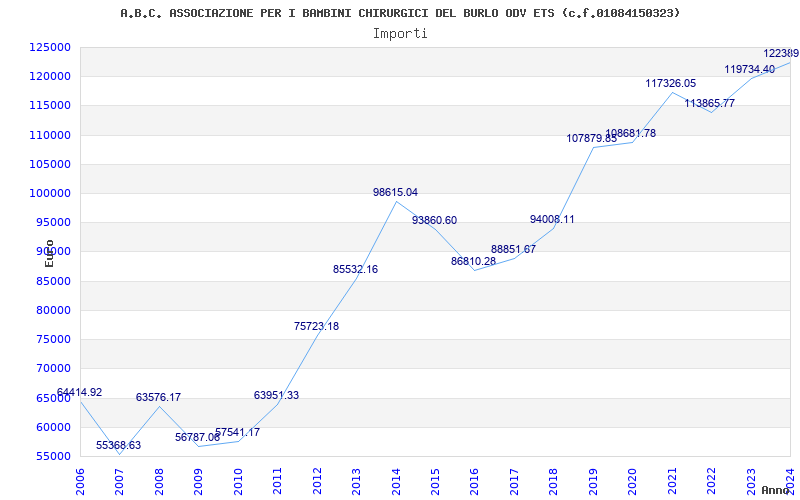Select data label 57541.17
The image size is (800, 500).
pyautogui.click(x=237, y=433)
